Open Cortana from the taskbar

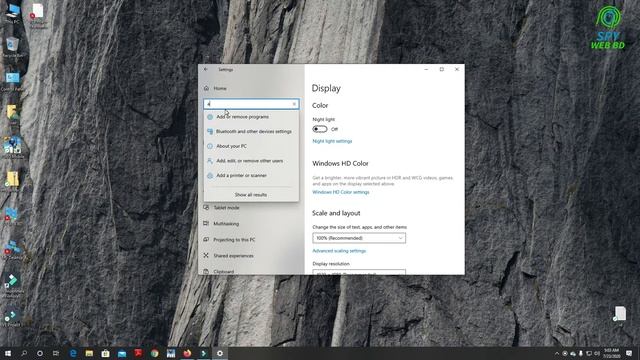[x=40, y=353]
